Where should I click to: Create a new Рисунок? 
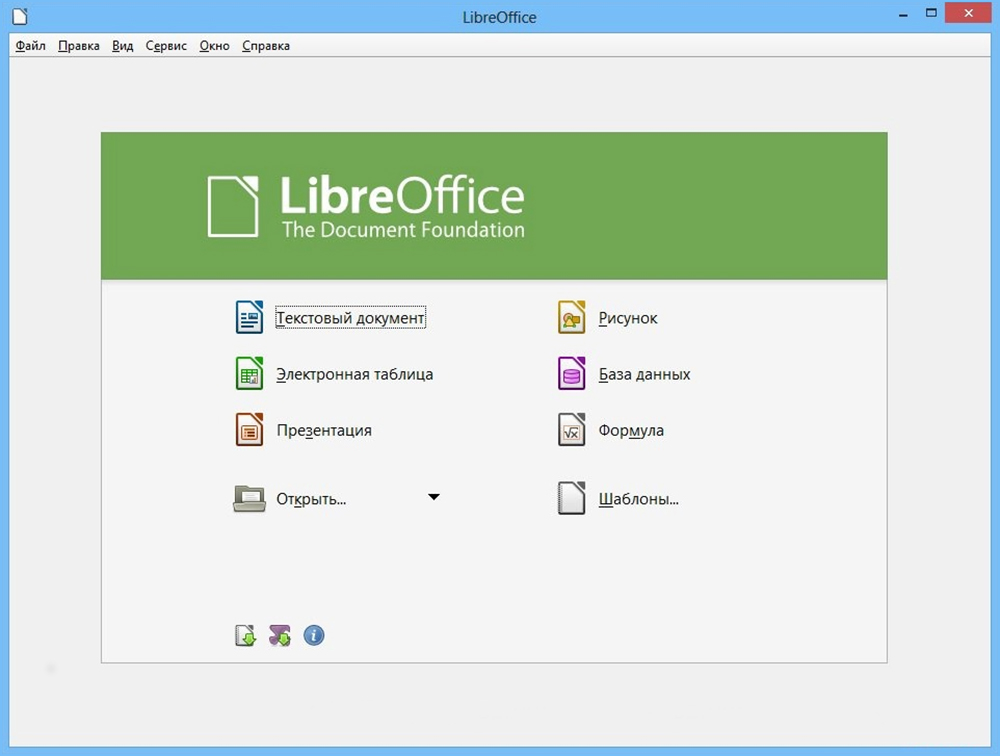point(628,318)
